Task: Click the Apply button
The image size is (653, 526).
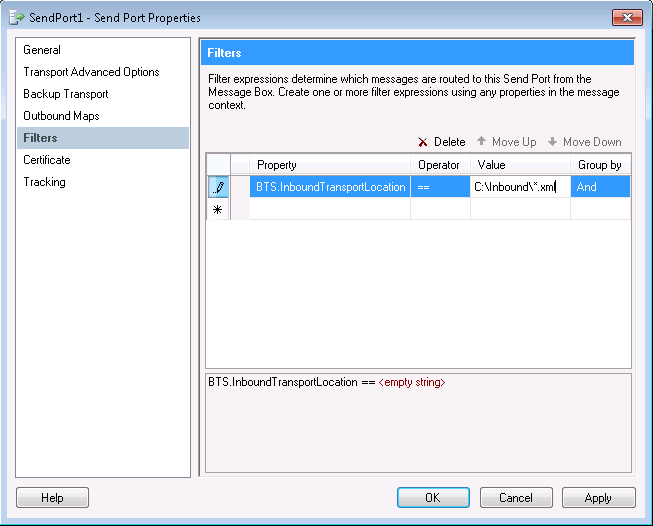Action: [598, 498]
